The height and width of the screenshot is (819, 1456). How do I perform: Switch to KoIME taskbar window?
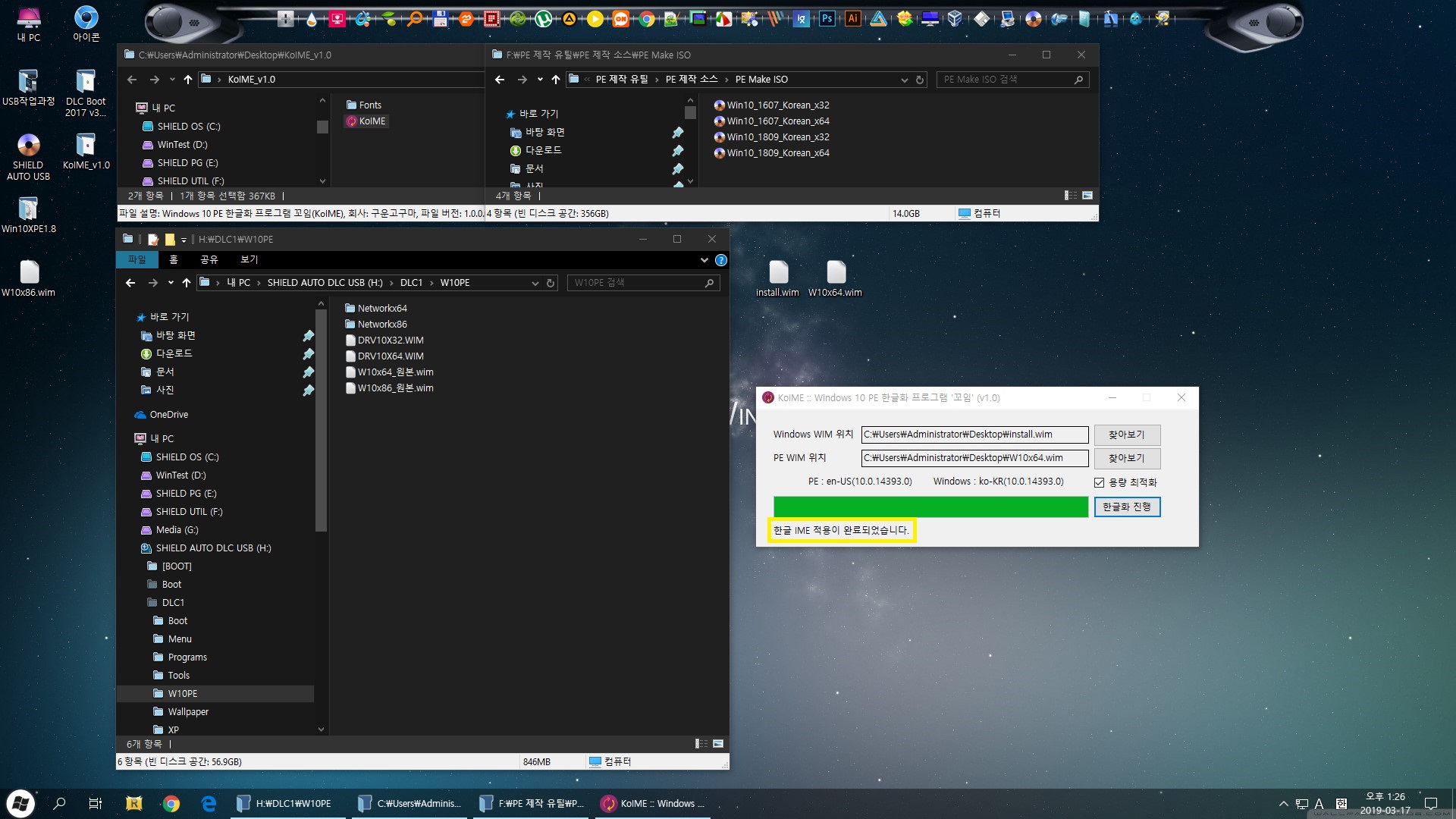[x=653, y=803]
